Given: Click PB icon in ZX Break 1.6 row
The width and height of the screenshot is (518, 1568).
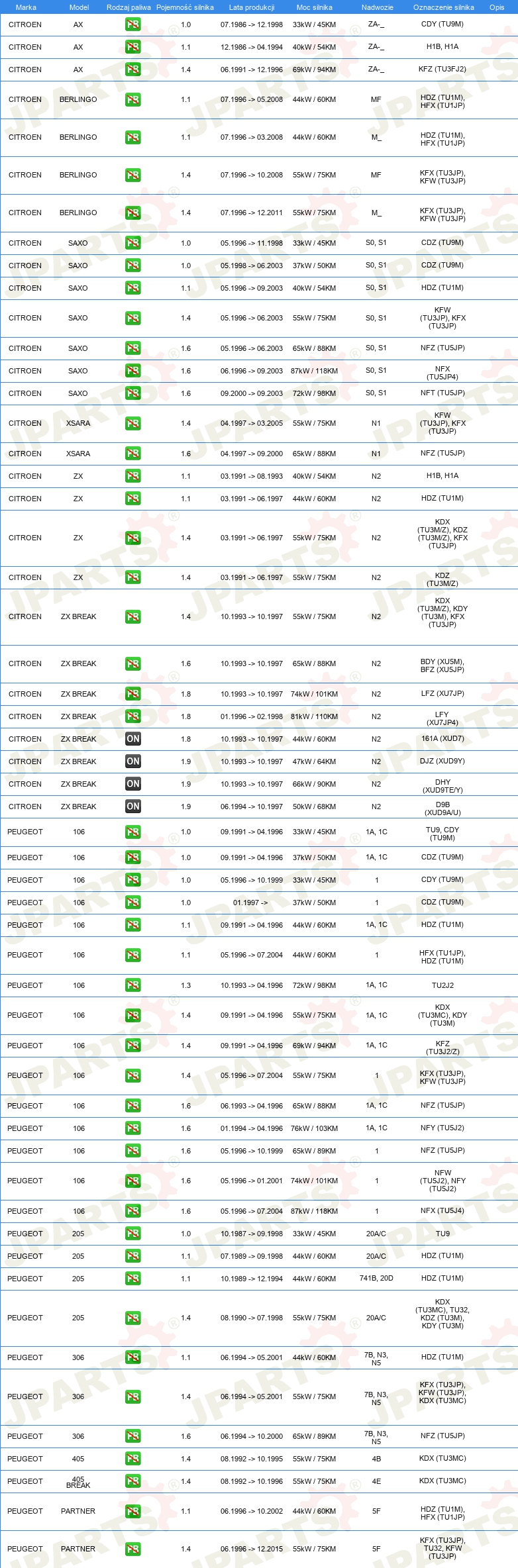Looking at the screenshot, I should click(x=133, y=663).
